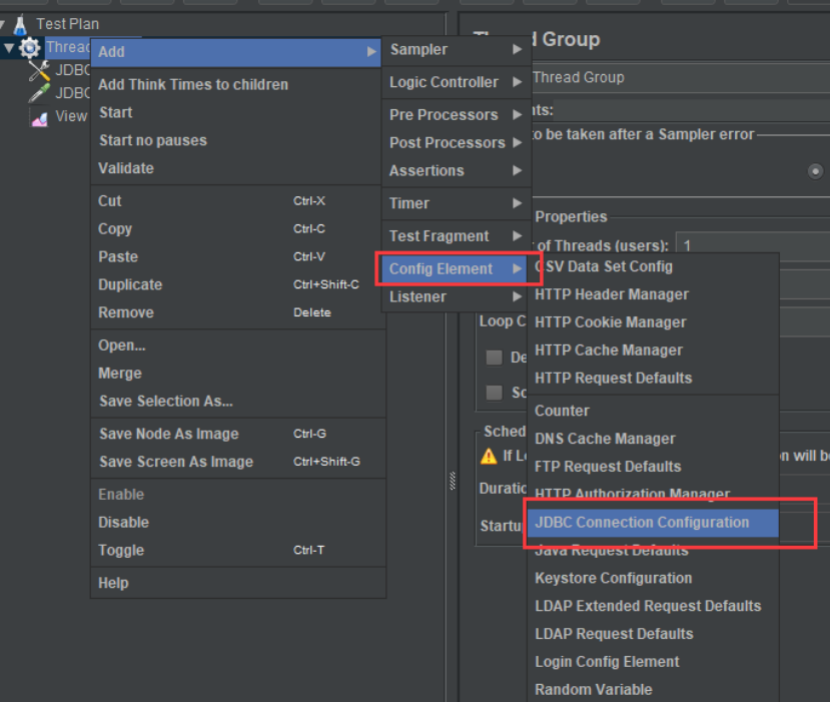Toggle the first checkbox under Loop Count
The width and height of the screenshot is (832, 702).
pos(494,358)
